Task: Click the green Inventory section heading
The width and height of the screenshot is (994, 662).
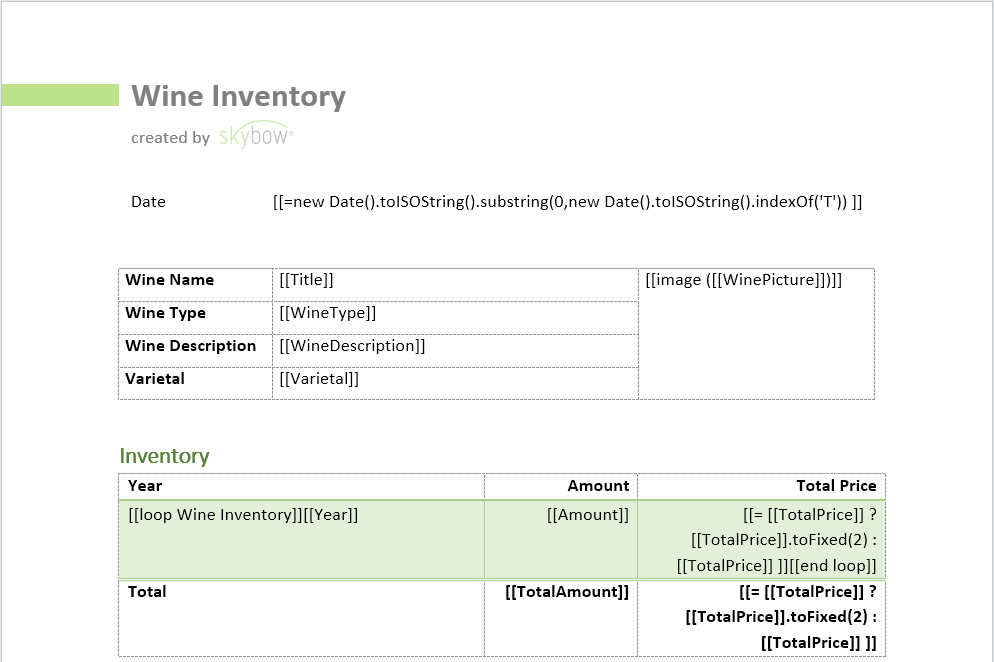Action: coord(164,456)
